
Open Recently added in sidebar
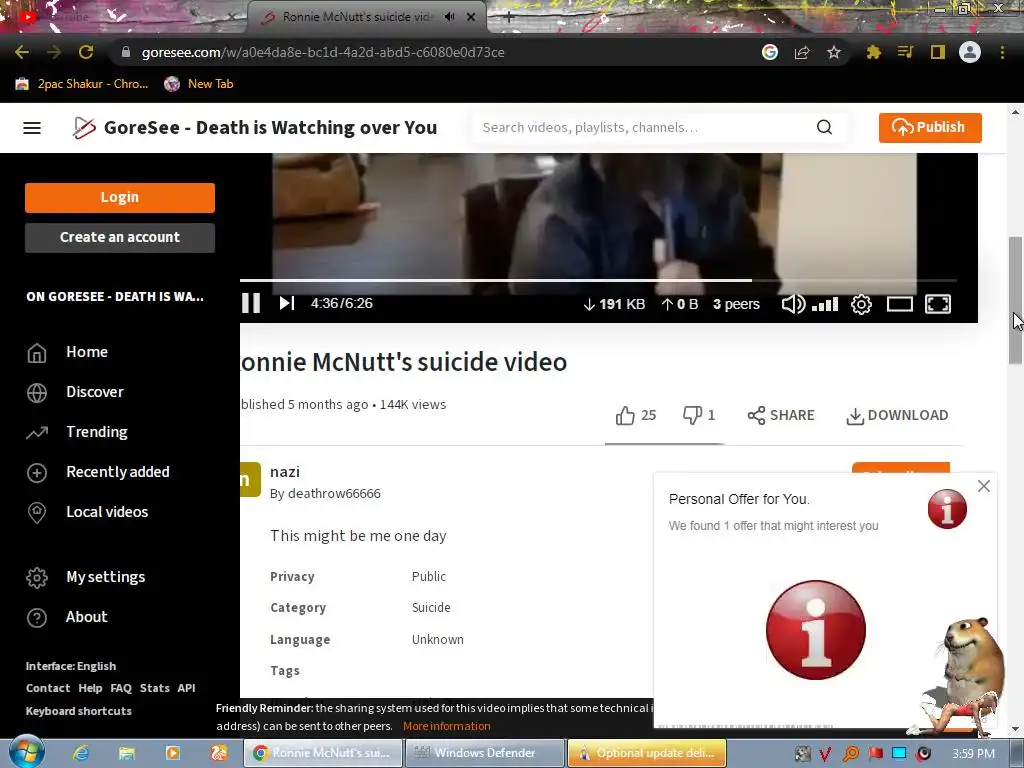118,472
